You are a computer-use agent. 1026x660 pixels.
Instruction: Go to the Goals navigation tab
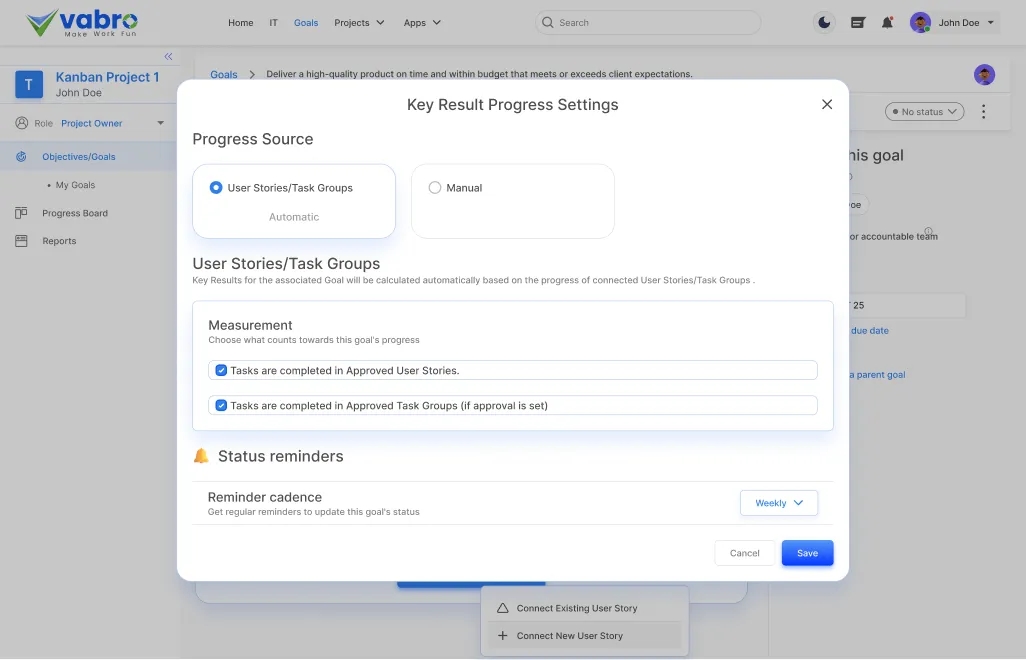pos(306,23)
